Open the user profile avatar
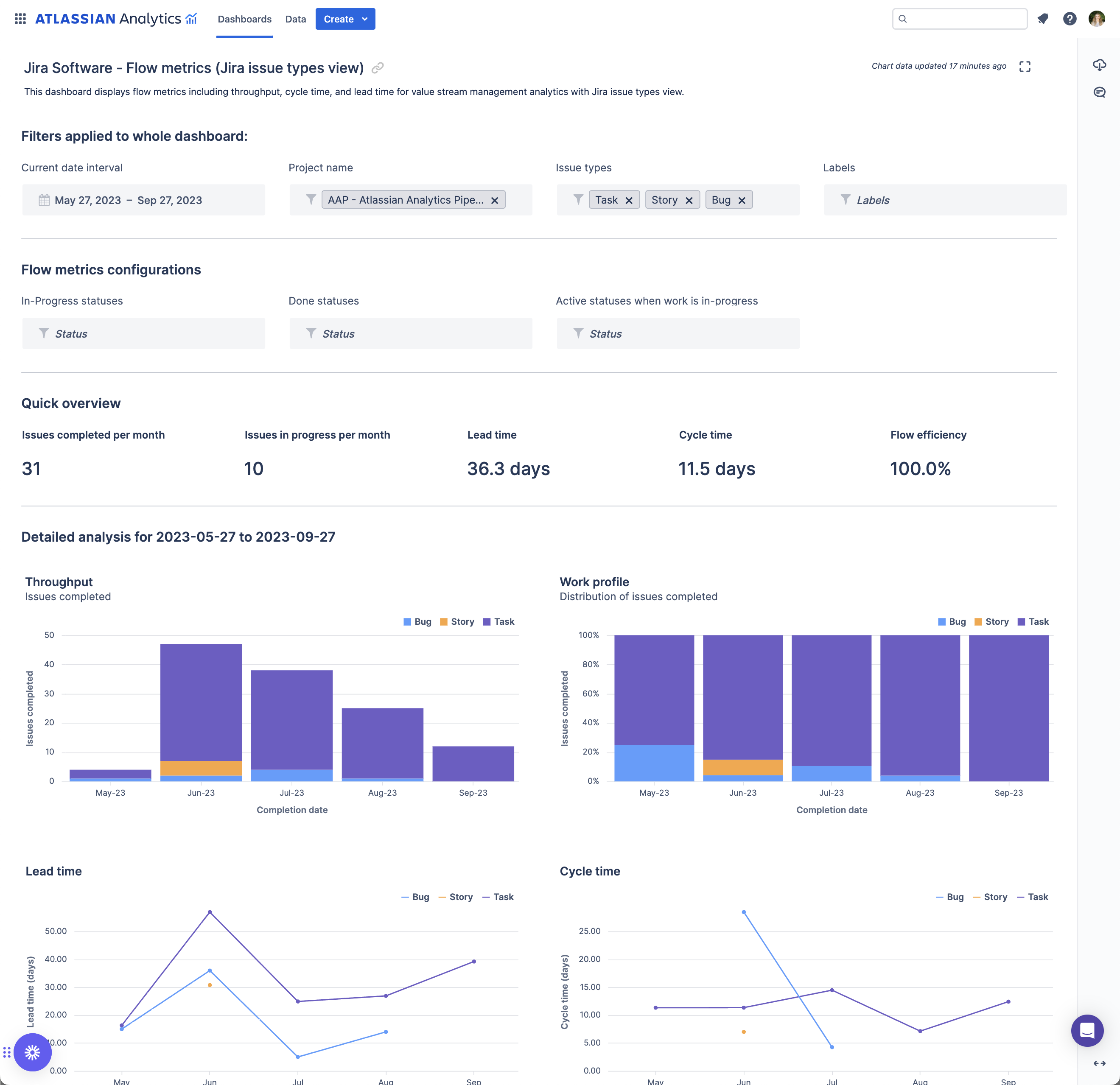 tap(1097, 19)
